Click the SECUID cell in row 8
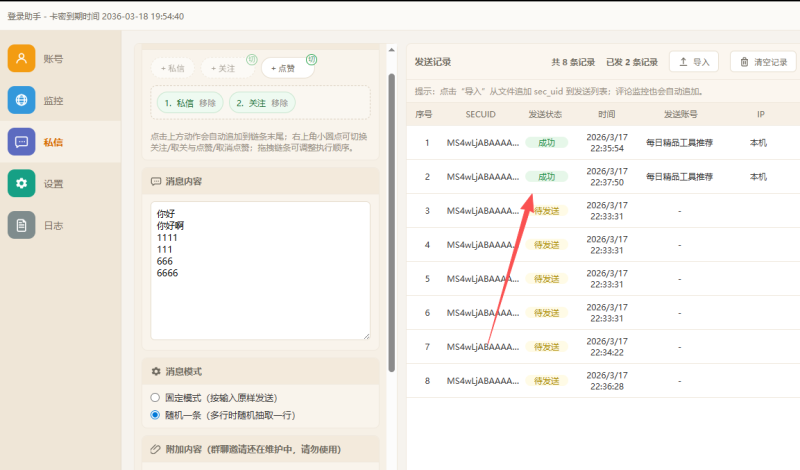The width and height of the screenshot is (800, 470). point(483,381)
